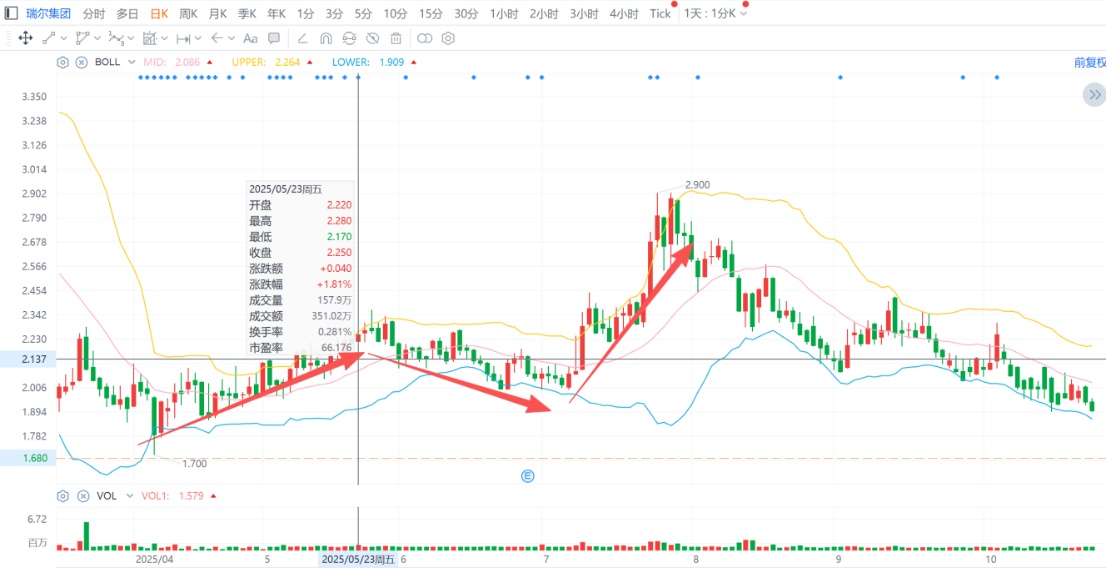The image size is (1107, 568).
Task: Open VOL indicator selector dropdown
Action: (131, 495)
